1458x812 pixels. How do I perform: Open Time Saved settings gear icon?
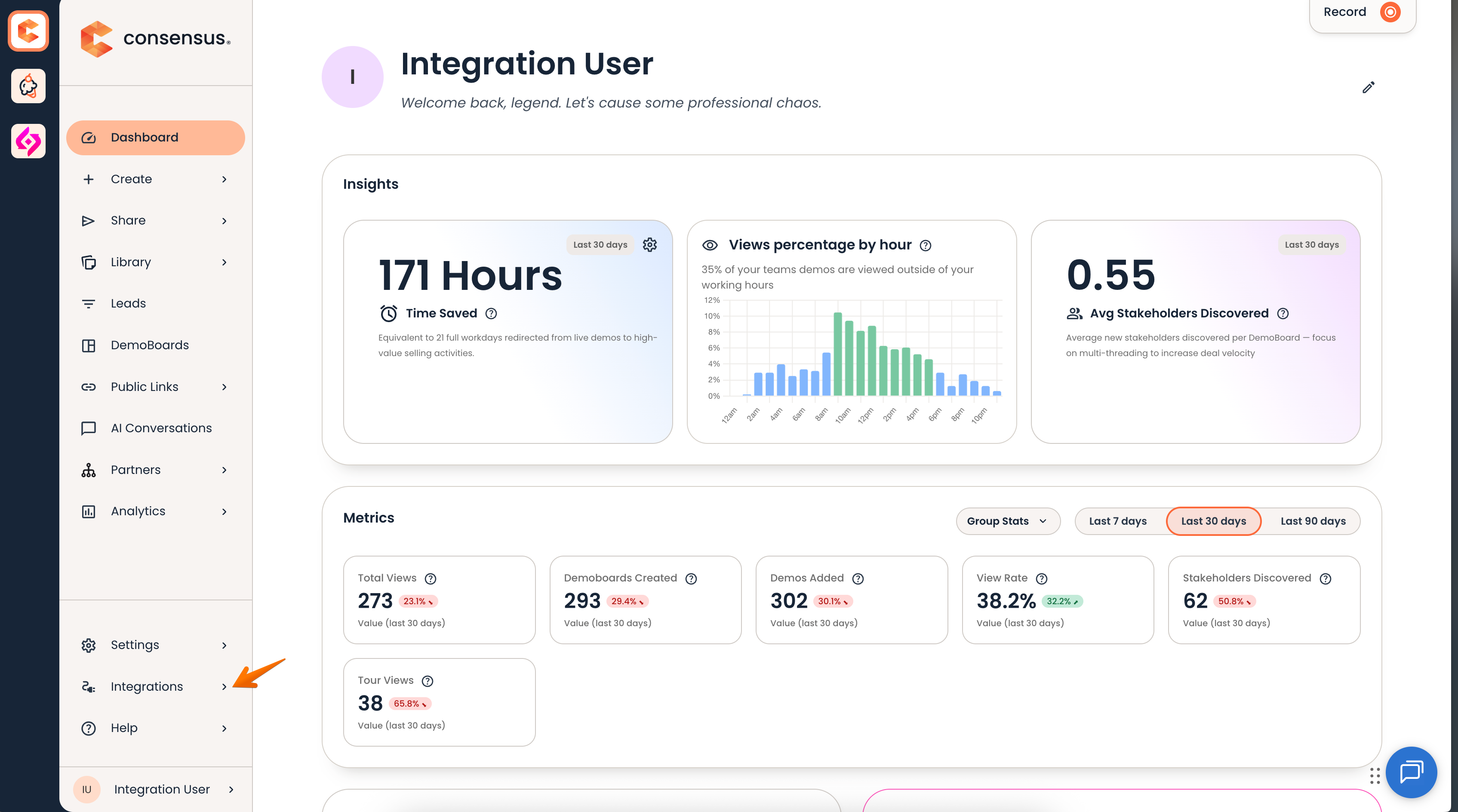(x=650, y=244)
